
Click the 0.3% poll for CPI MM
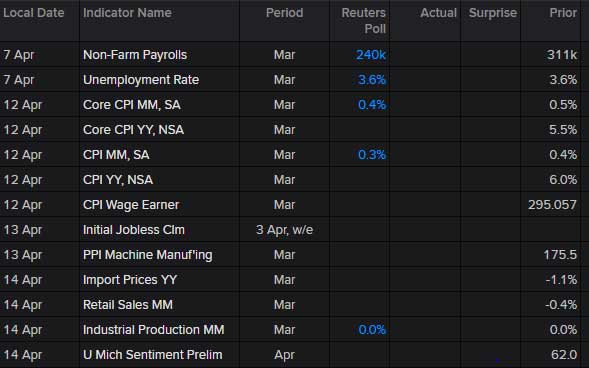372,155
